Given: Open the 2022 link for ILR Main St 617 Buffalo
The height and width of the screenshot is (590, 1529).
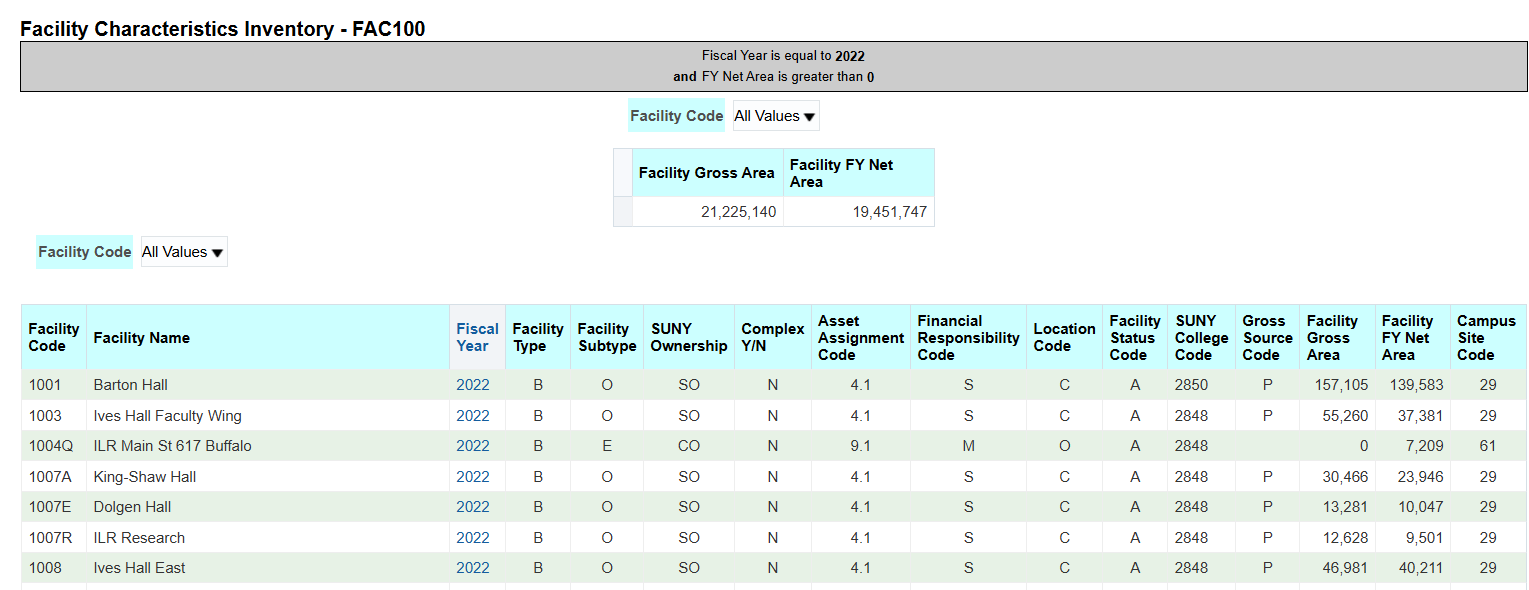Looking at the screenshot, I should pyautogui.click(x=472, y=445).
